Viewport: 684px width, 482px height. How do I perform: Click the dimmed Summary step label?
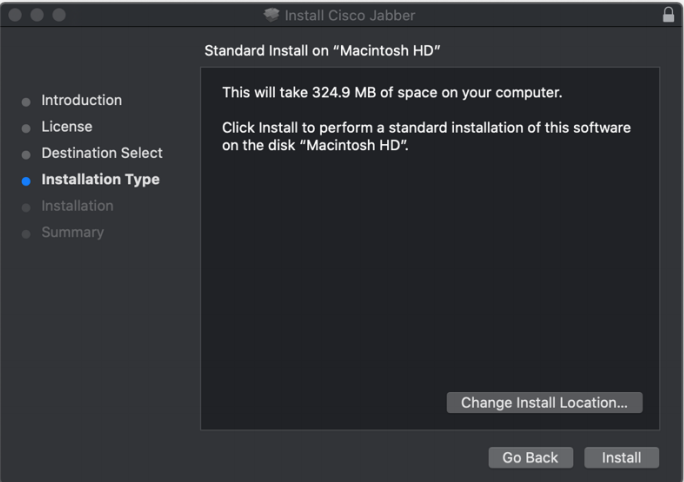pos(72,232)
